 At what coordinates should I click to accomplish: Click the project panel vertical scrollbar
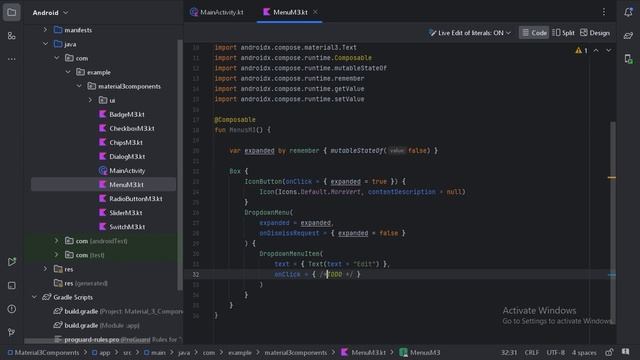pos(180,165)
